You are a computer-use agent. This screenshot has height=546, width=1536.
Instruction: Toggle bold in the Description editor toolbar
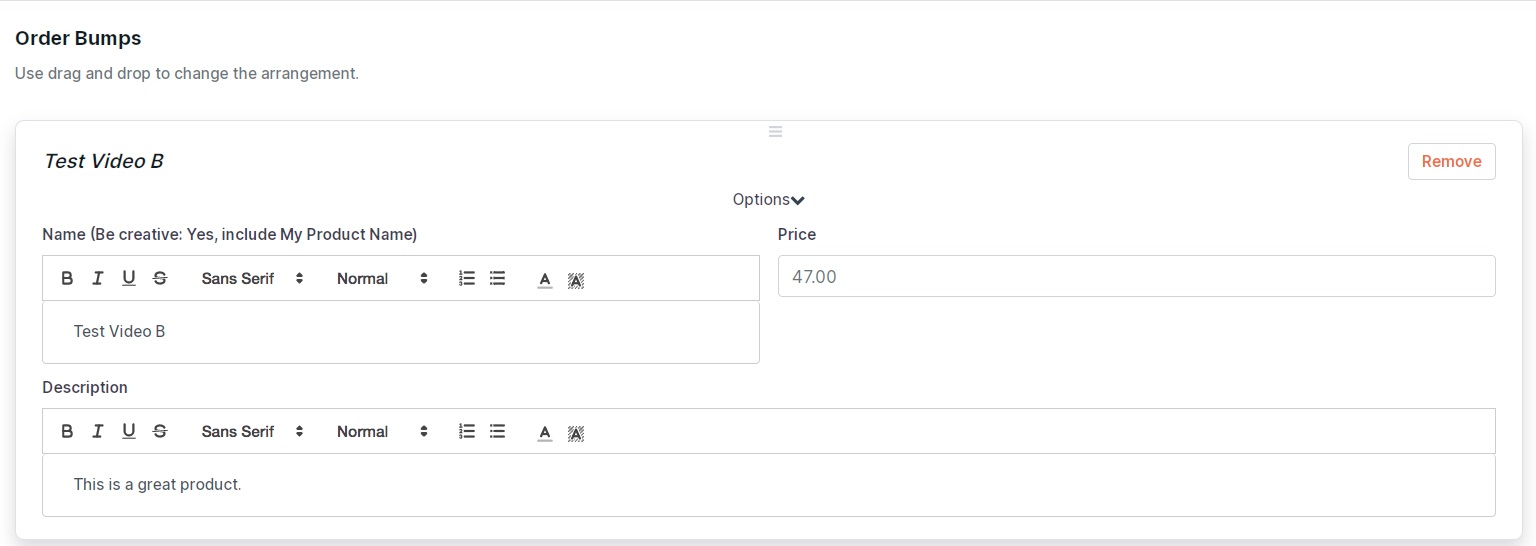click(67, 431)
